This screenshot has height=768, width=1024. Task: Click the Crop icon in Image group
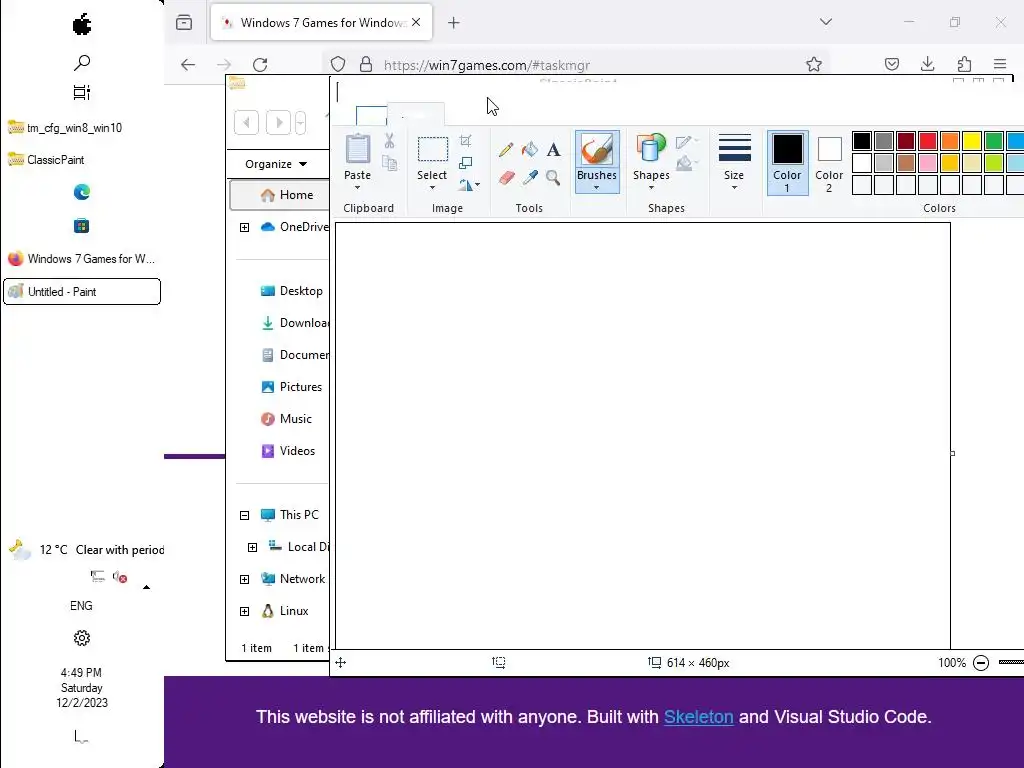[466, 140]
